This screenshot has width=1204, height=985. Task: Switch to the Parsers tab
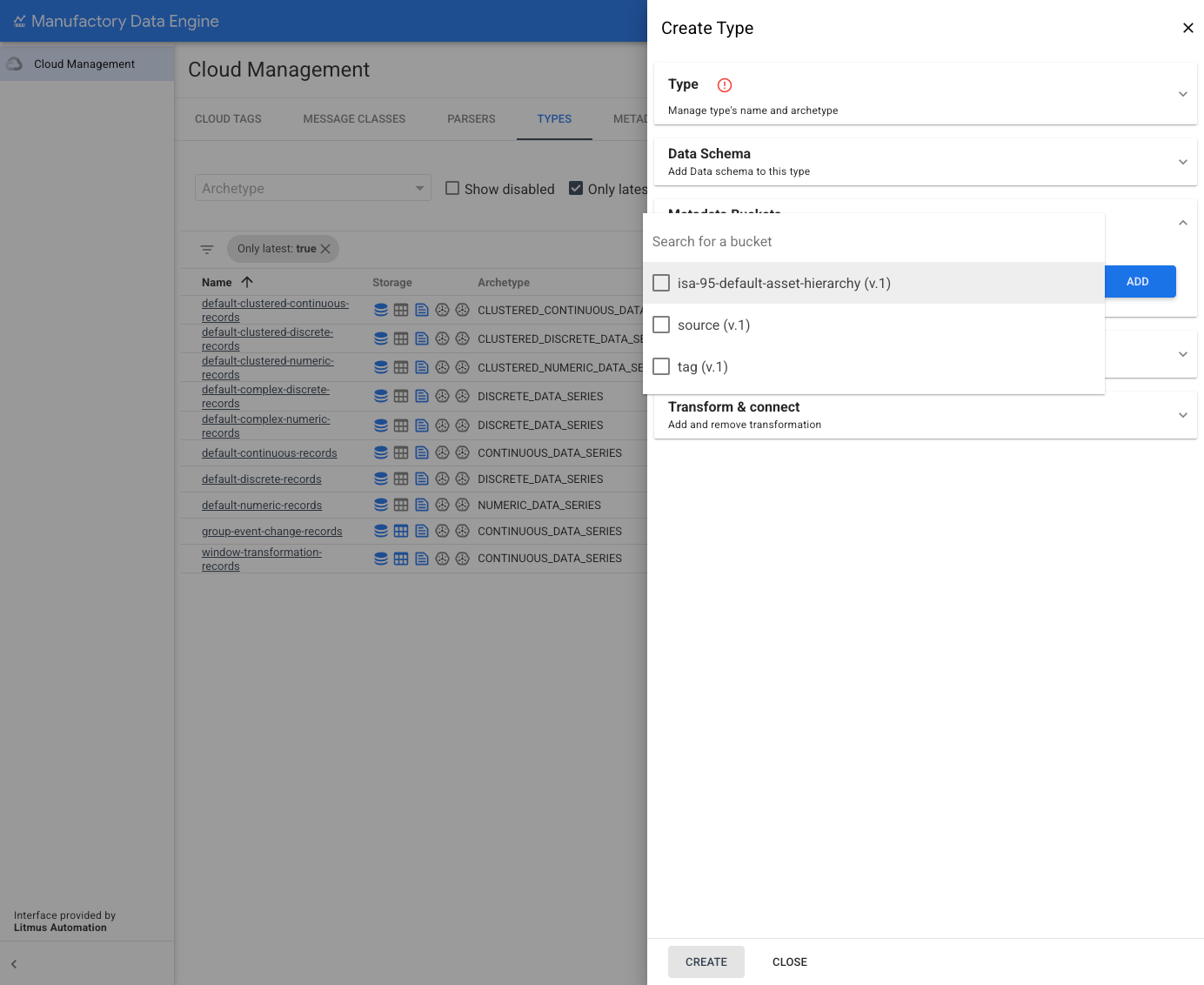click(472, 119)
